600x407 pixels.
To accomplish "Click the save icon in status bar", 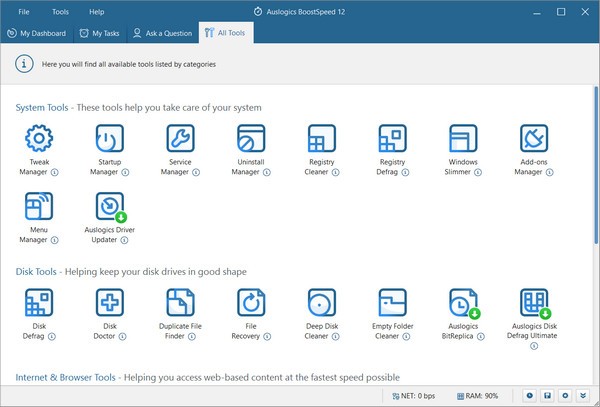I will 548,396.
